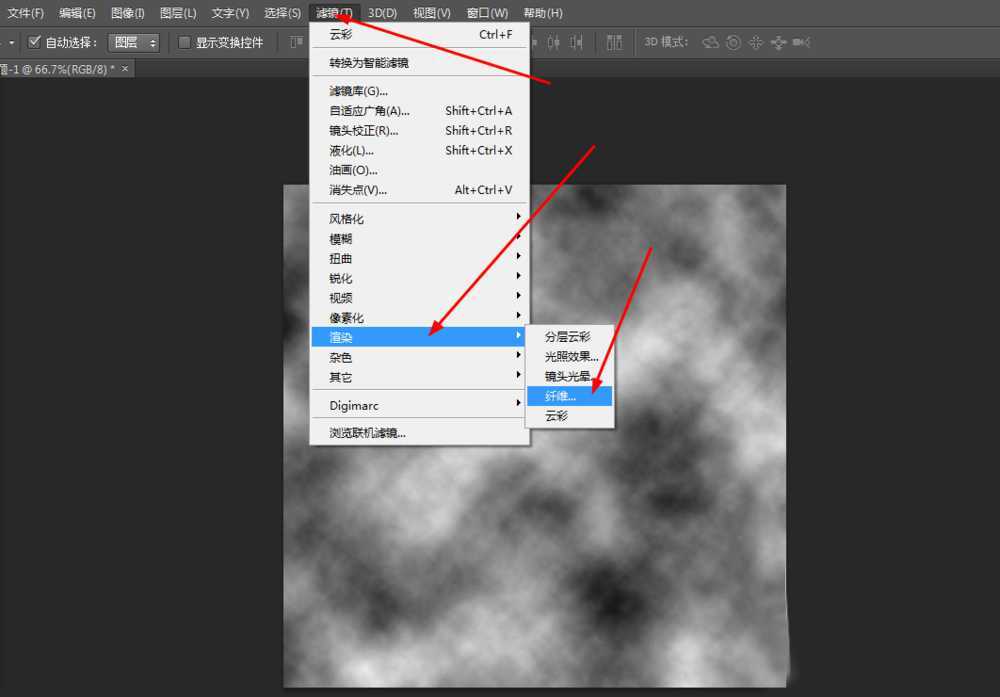The width and height of the screenshot is (1000, 697).
Task: Open the 窗口 menu
Action: (486, 12)
